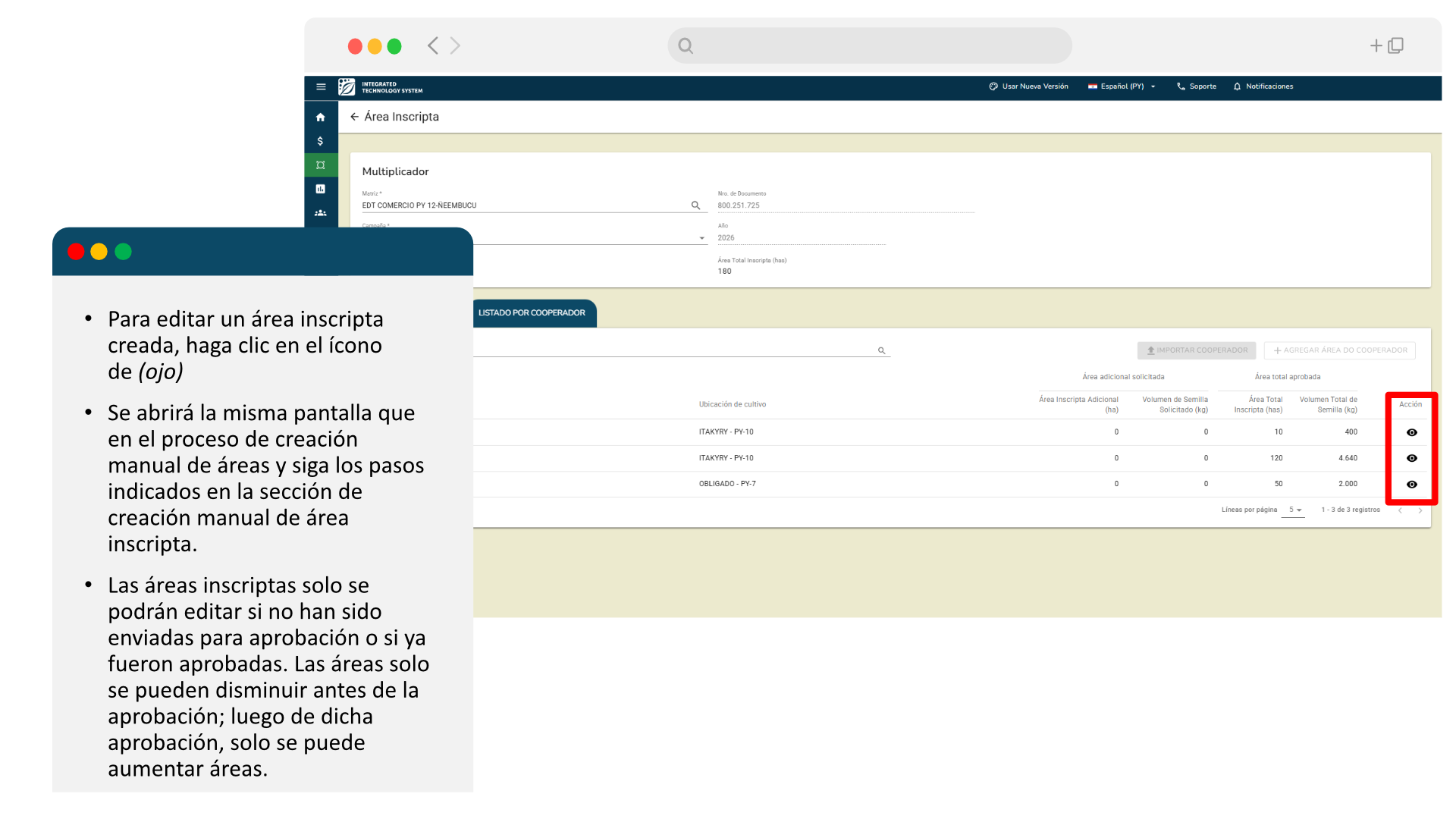Click the 2.000 seed volume cell
This screenshot has height=819, width=1456.
1348,484
